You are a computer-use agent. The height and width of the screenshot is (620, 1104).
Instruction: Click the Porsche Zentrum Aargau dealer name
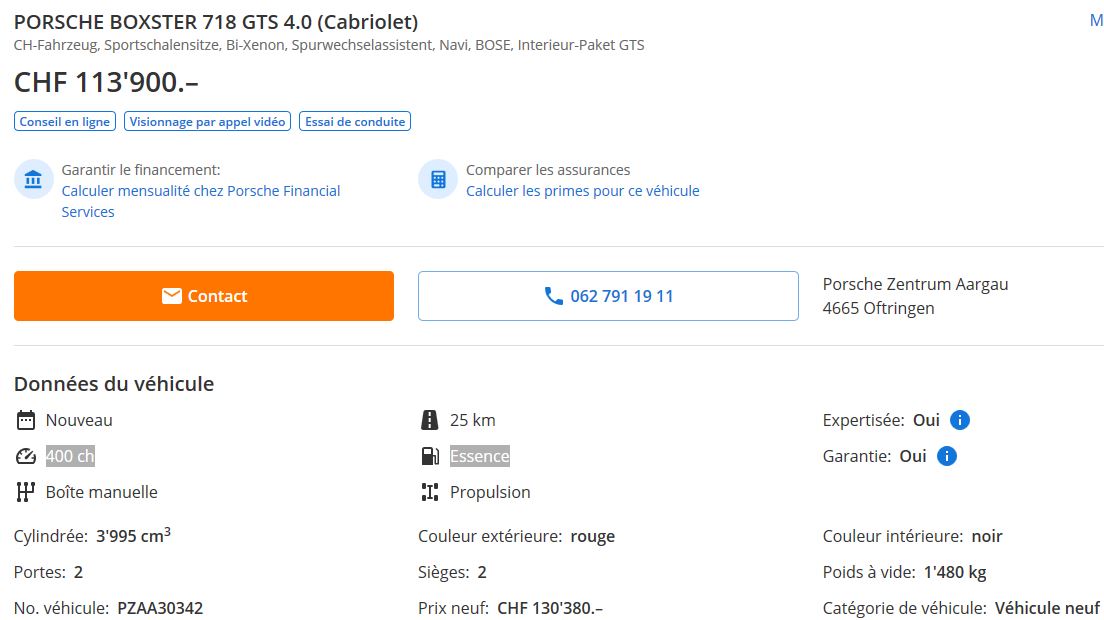915,284
